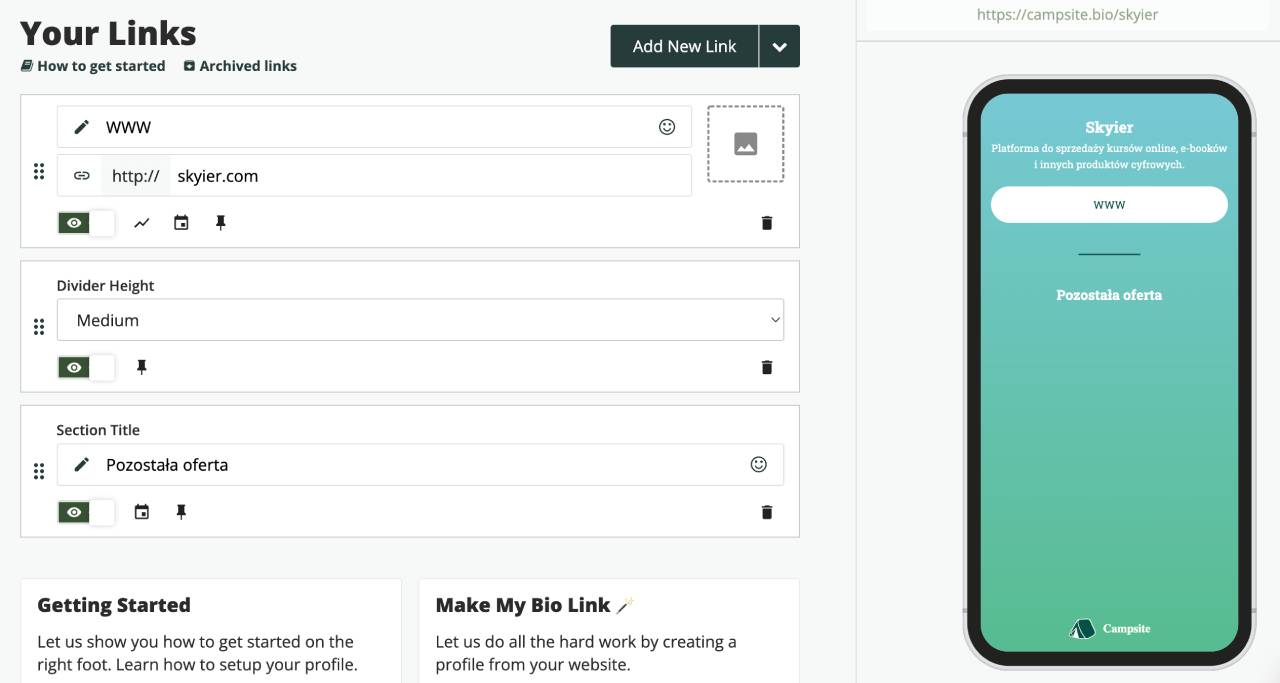This screenshot has height=683, width=1280.
Task: Open Archived links
Action: (240, 66)
